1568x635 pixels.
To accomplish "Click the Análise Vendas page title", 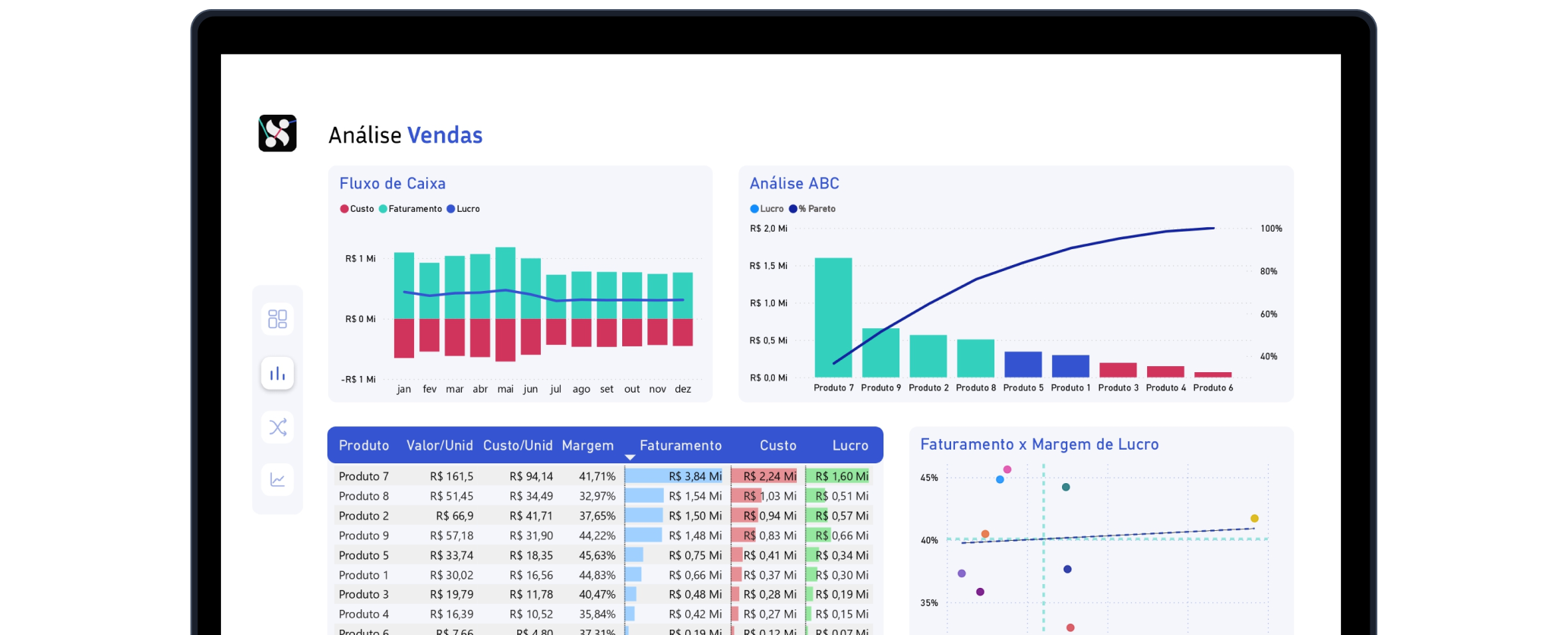I will click(406, 134).
